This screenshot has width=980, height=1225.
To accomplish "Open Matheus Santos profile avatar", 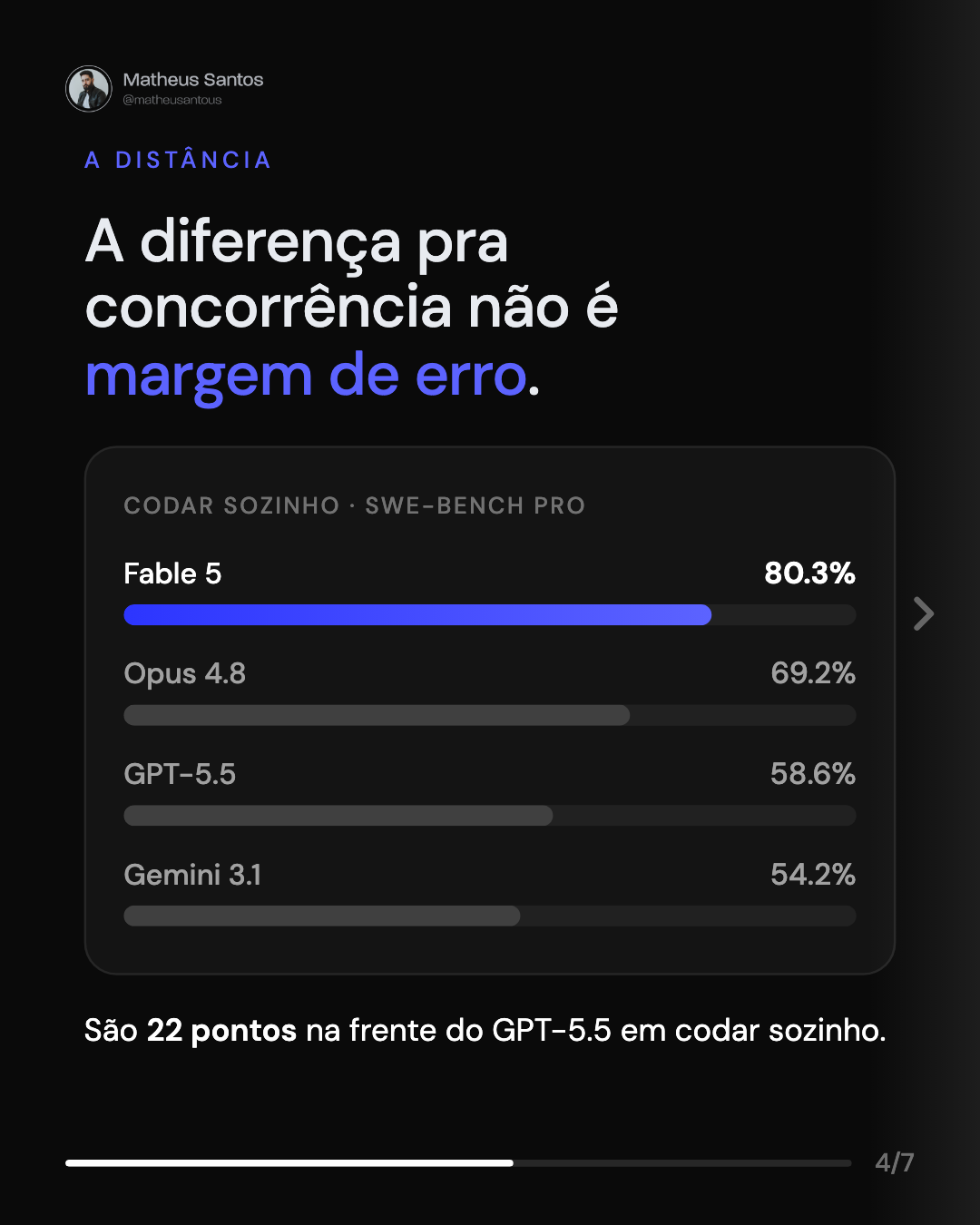I will coord(89,89).
